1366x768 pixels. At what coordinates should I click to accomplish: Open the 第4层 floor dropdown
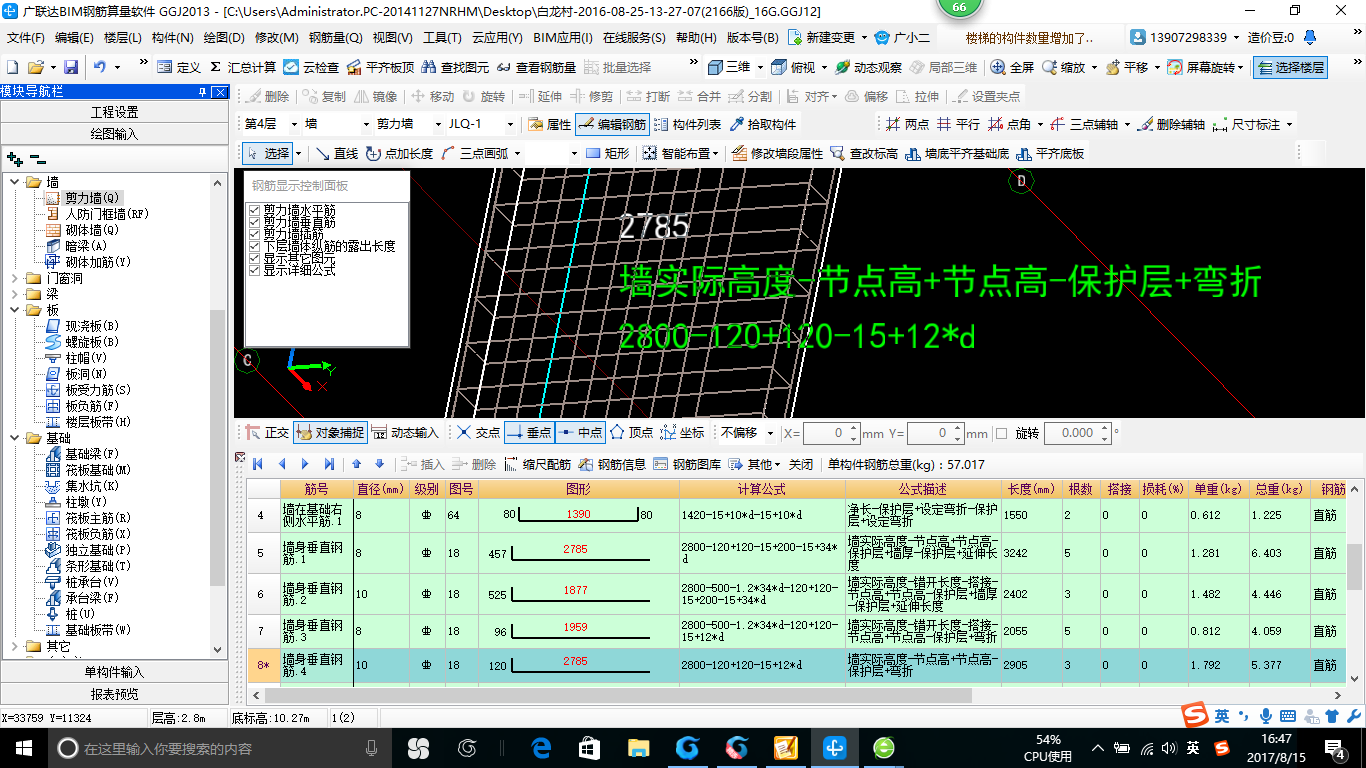pyautogui.click(x=294, y=125)
